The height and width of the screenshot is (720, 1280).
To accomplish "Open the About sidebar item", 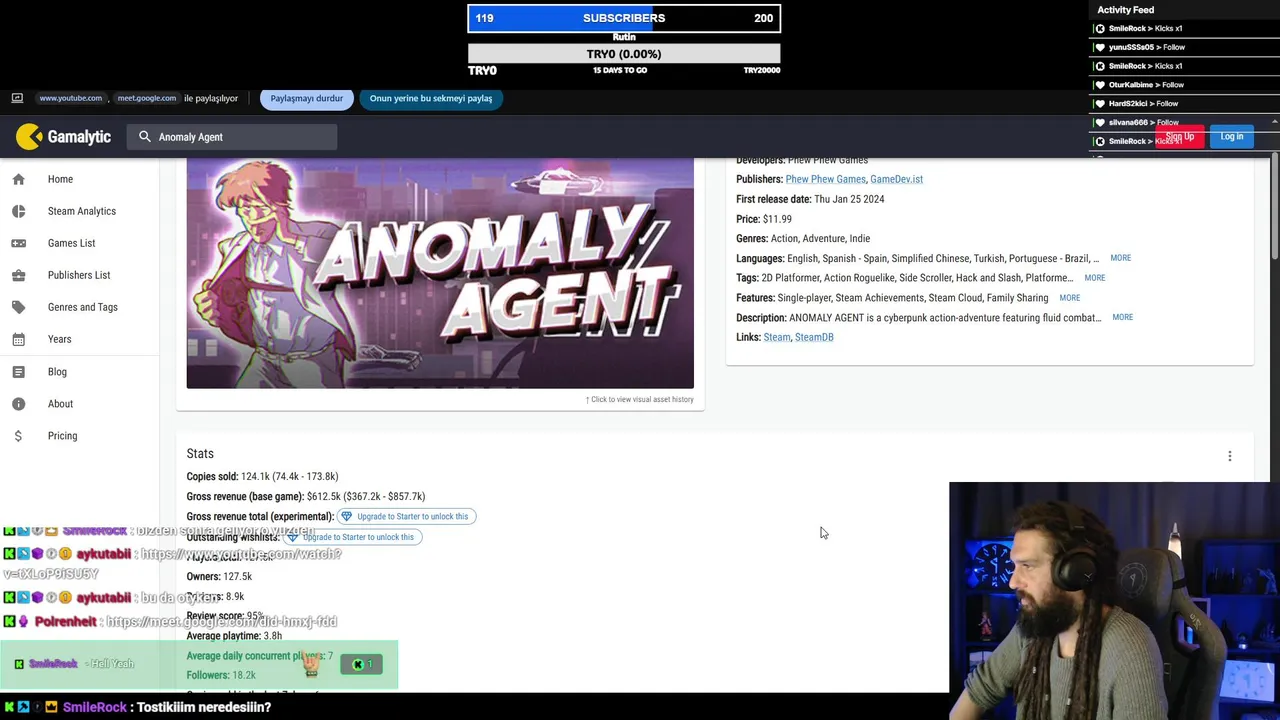I will tap(60, 404).
